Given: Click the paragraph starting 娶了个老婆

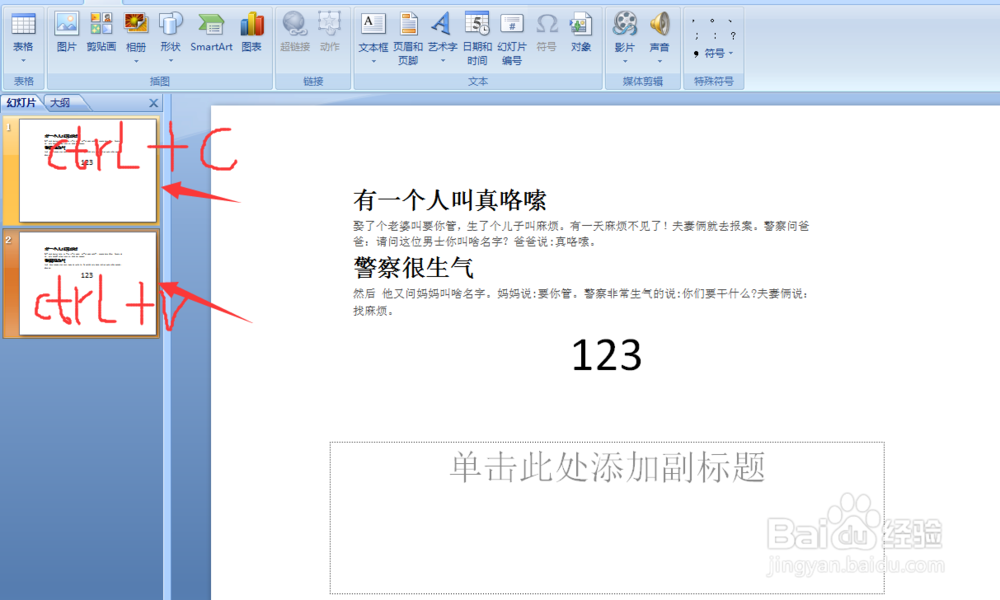Looking at the screenshot, I should [x=581, y=234].
